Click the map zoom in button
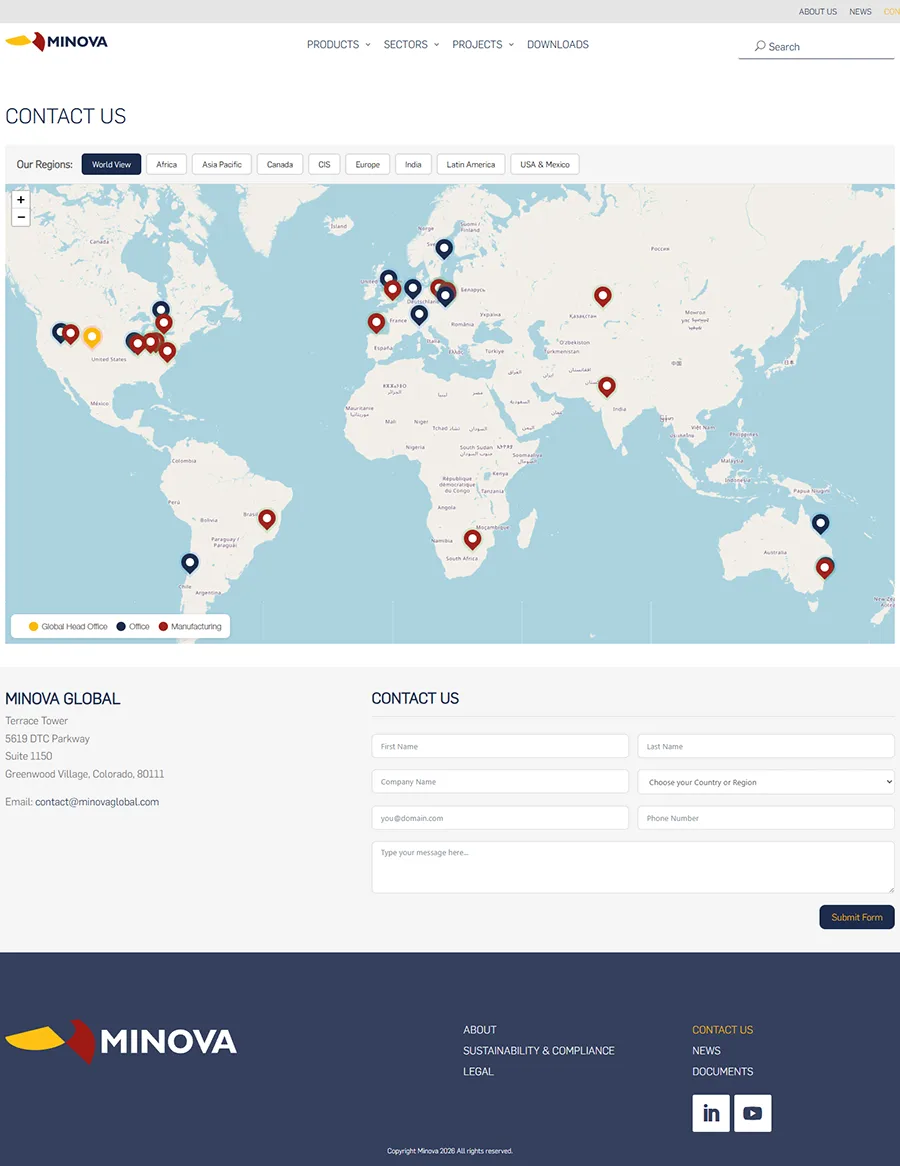 pos(21,200)
